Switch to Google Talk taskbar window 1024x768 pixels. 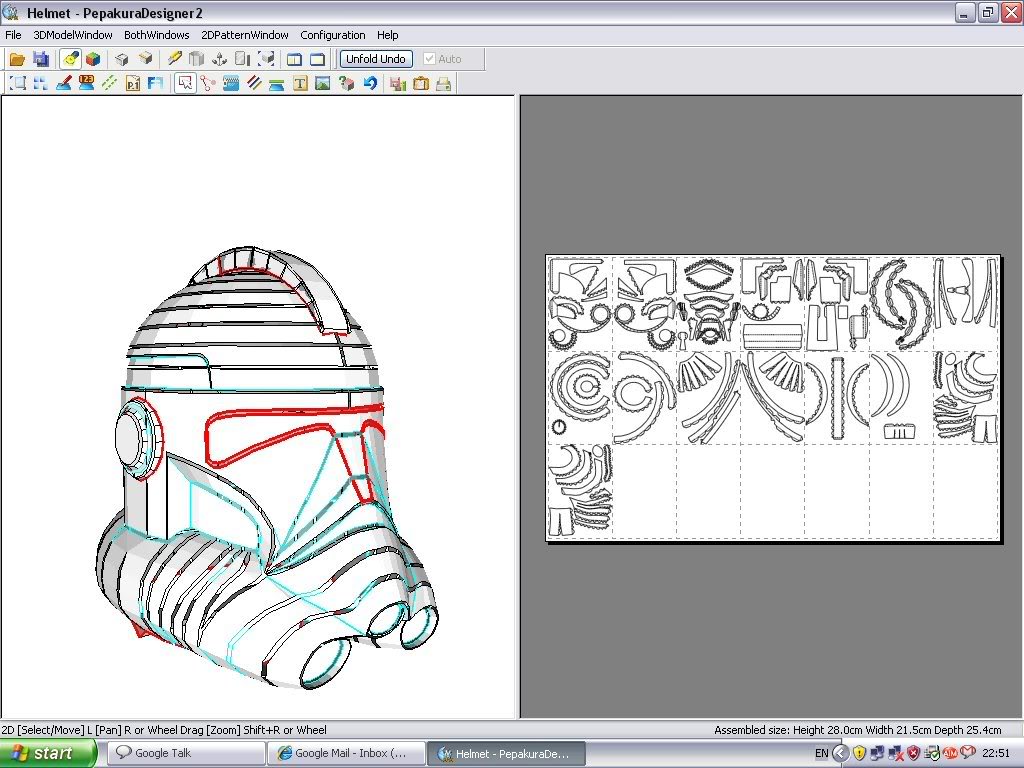tap(186, 754)
